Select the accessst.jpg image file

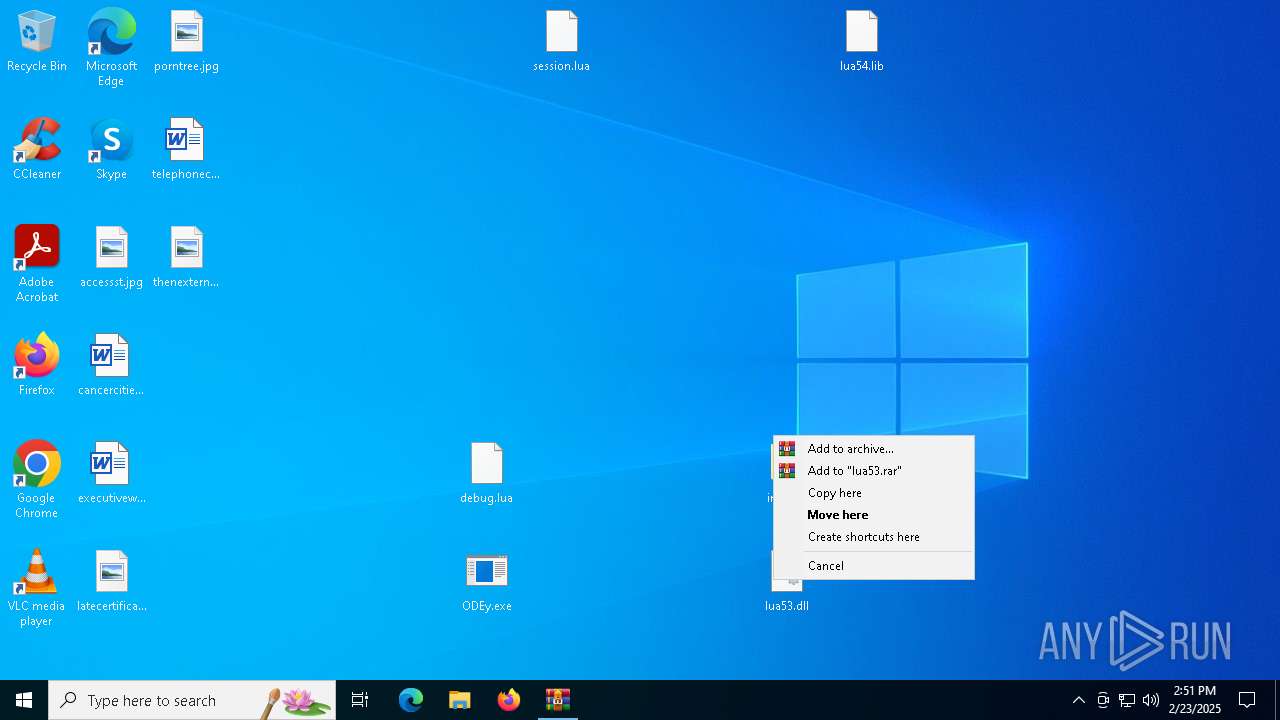click(111, 258)
